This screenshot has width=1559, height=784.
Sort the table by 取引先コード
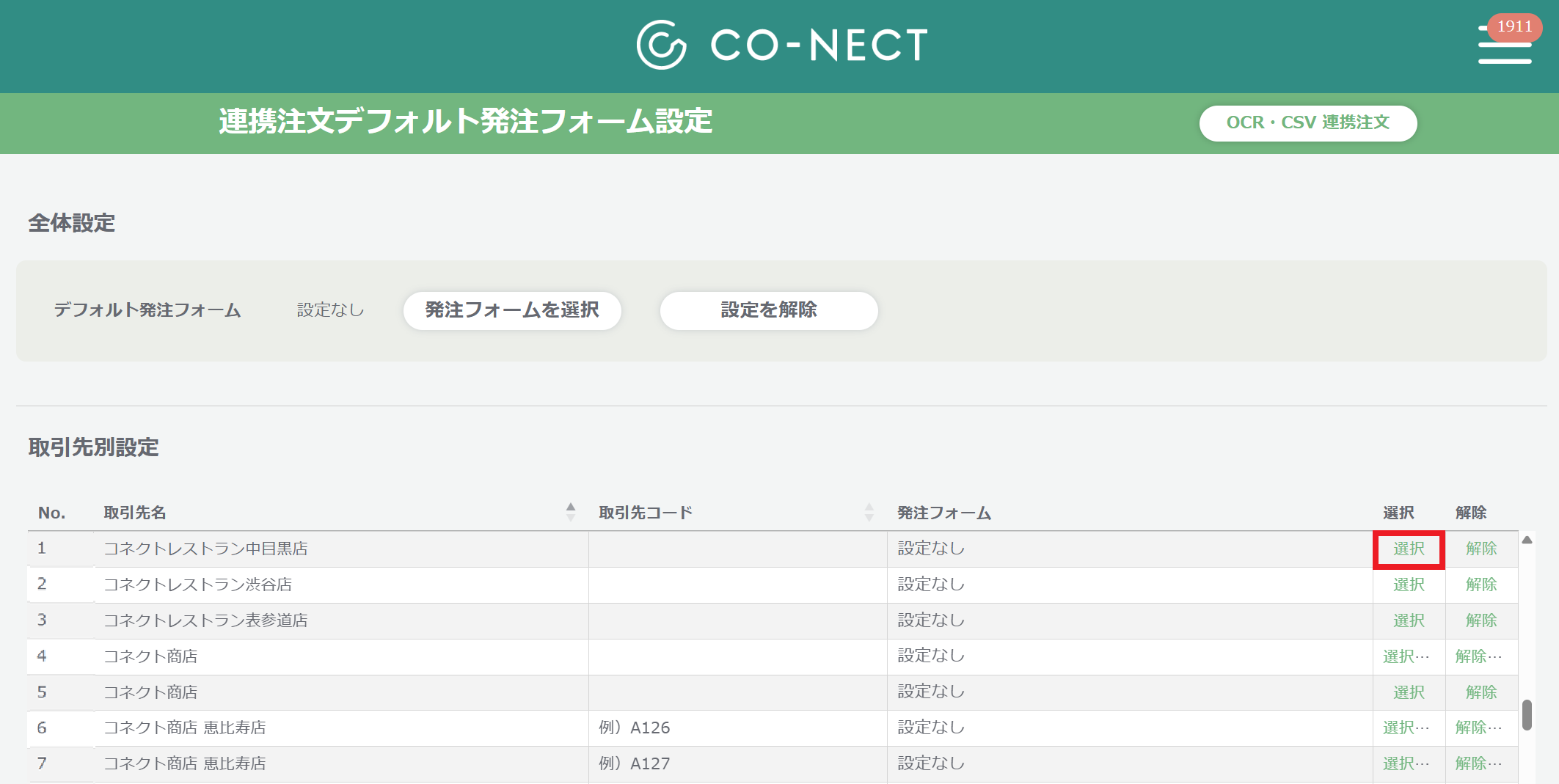click(x=869, y=512)
